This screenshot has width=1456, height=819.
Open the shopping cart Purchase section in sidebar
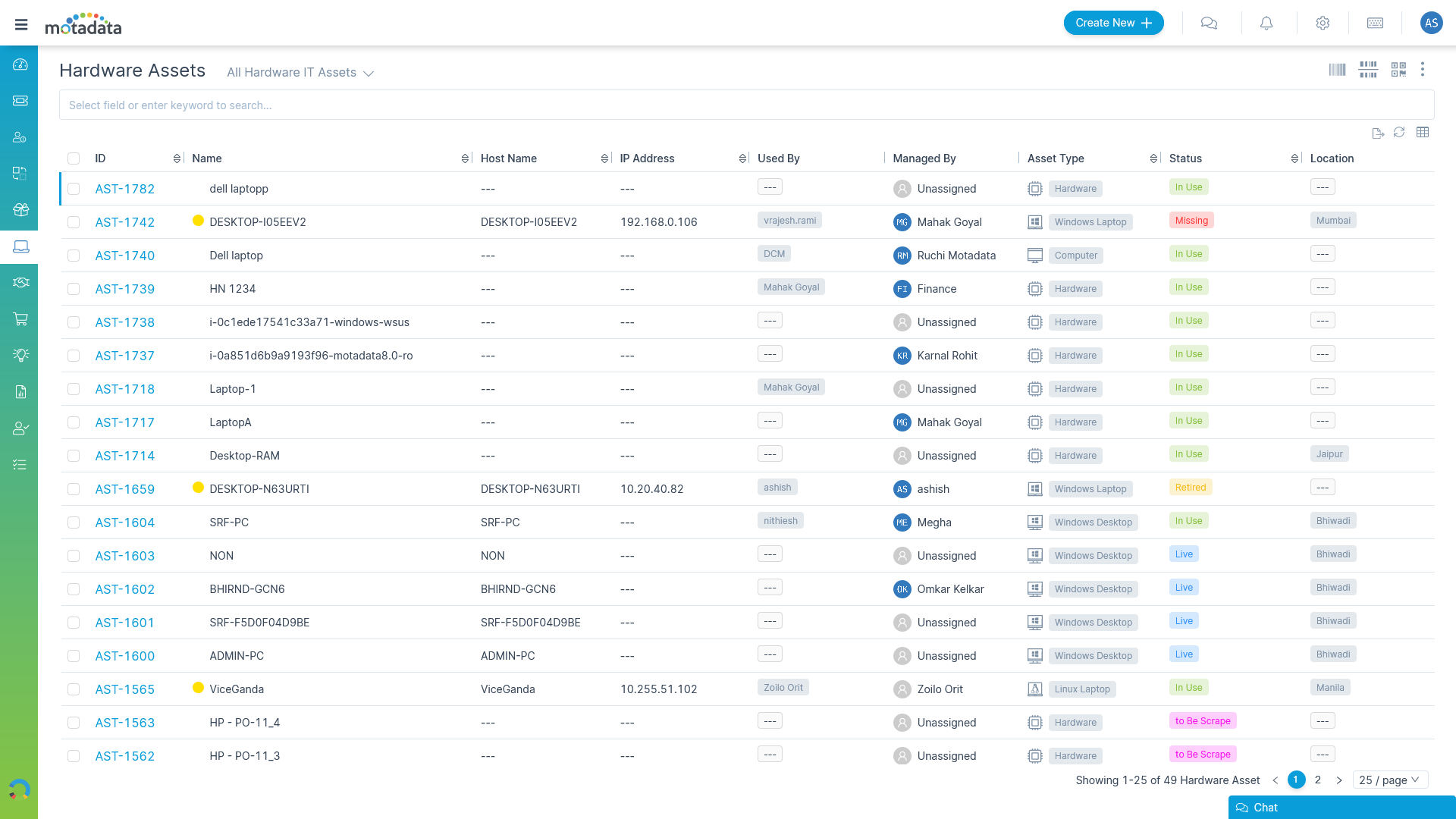(x=19, y=319)
